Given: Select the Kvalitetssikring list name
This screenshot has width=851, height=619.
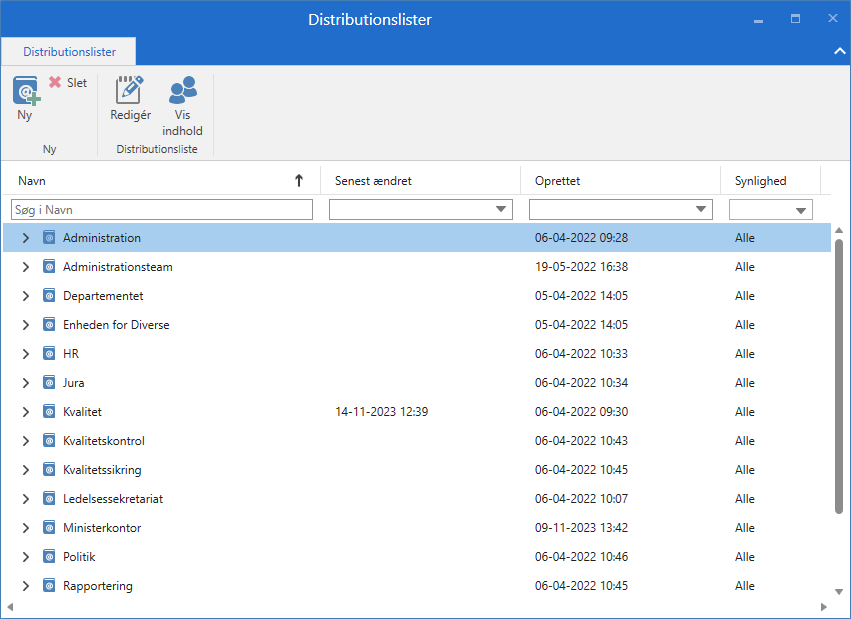Looking at the screenshot, I should pyautogui.click(x=102, y=470).
